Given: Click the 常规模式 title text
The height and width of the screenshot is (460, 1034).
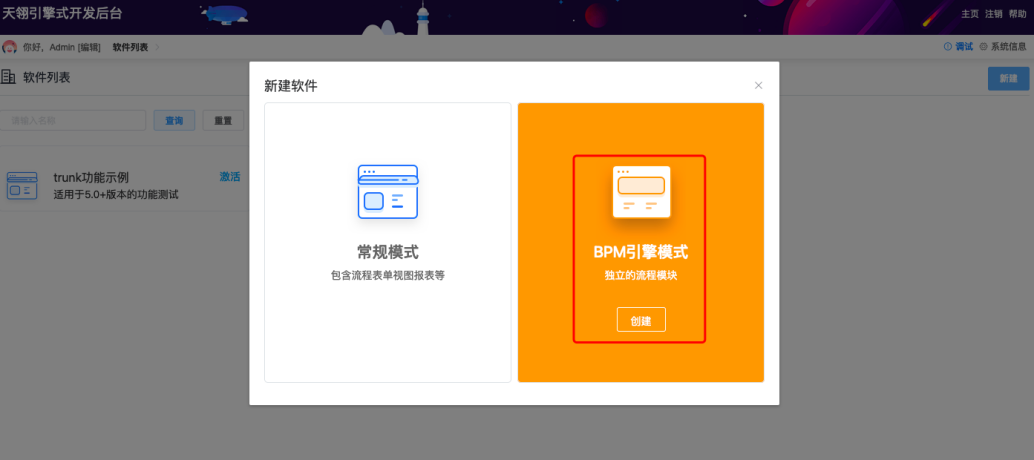Looking at the screenshot, I should tap(388, 252).
